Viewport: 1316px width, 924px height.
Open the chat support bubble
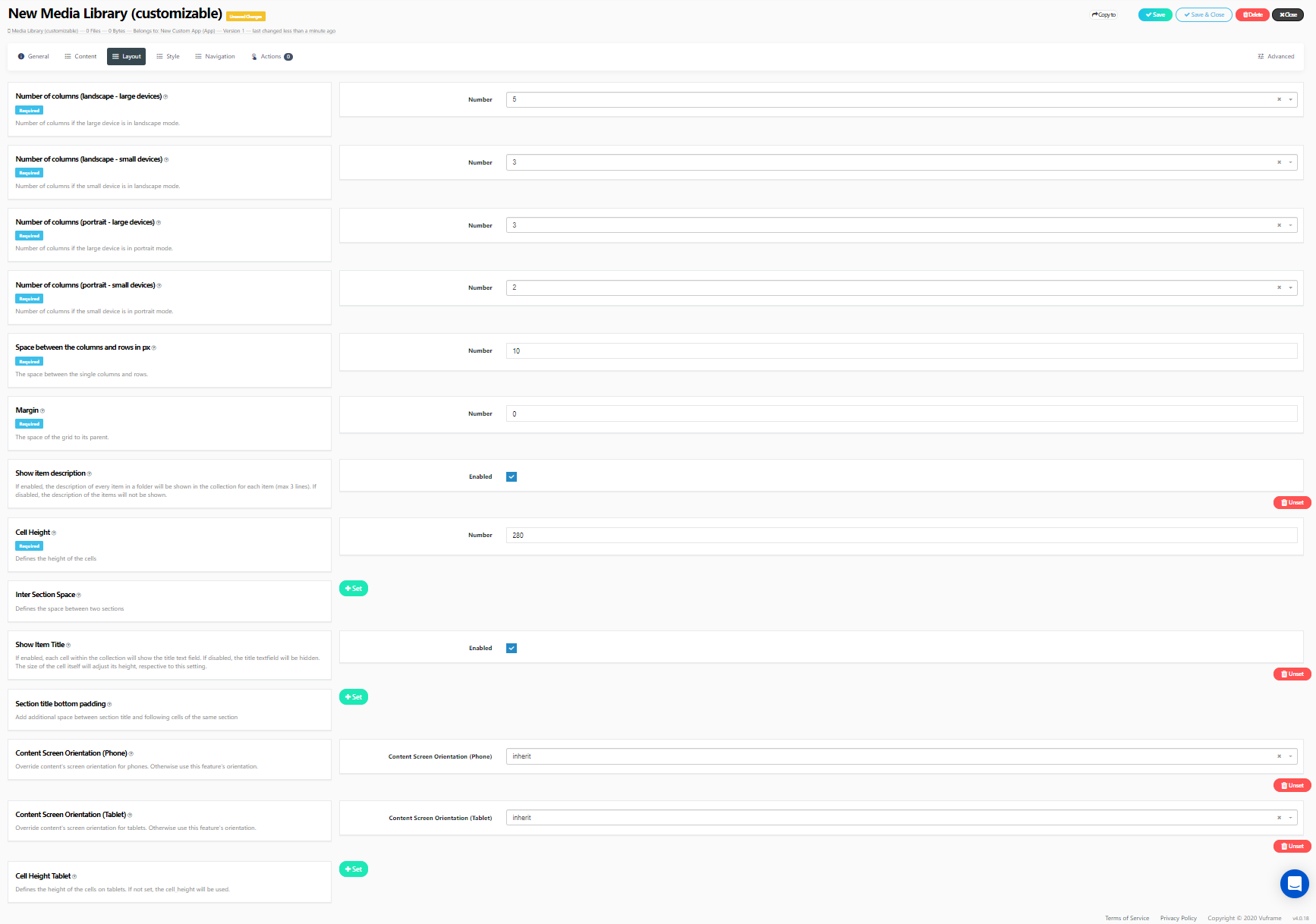pos(1294,884)
